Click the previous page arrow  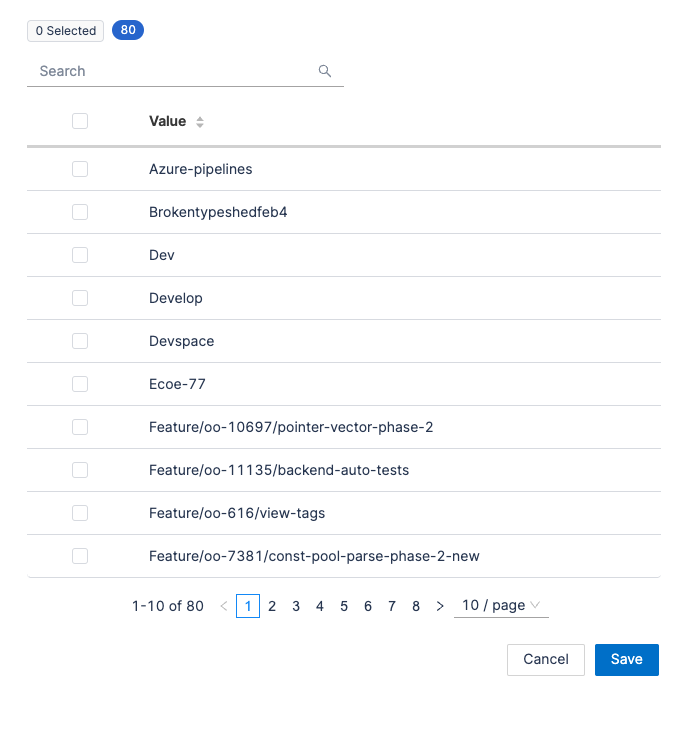223,606
